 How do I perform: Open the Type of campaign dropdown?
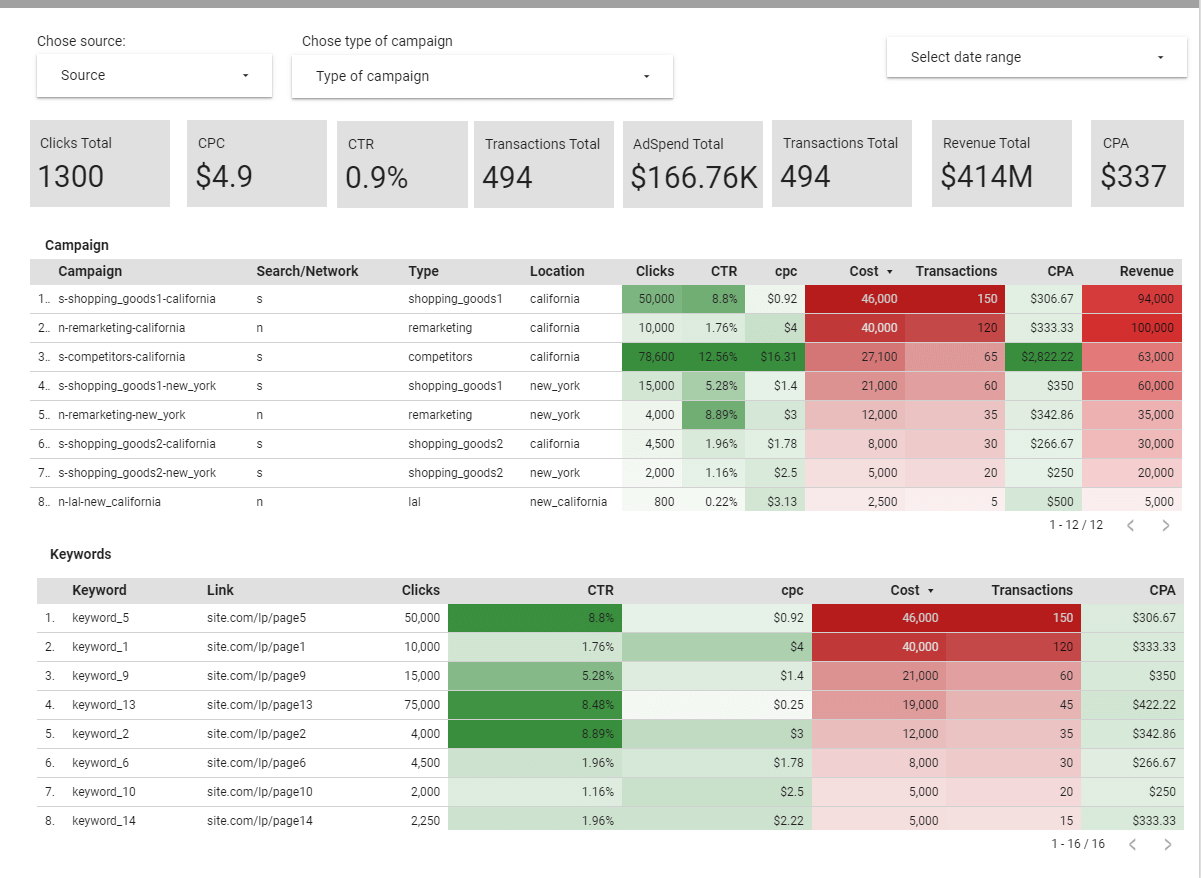point(482,76)
